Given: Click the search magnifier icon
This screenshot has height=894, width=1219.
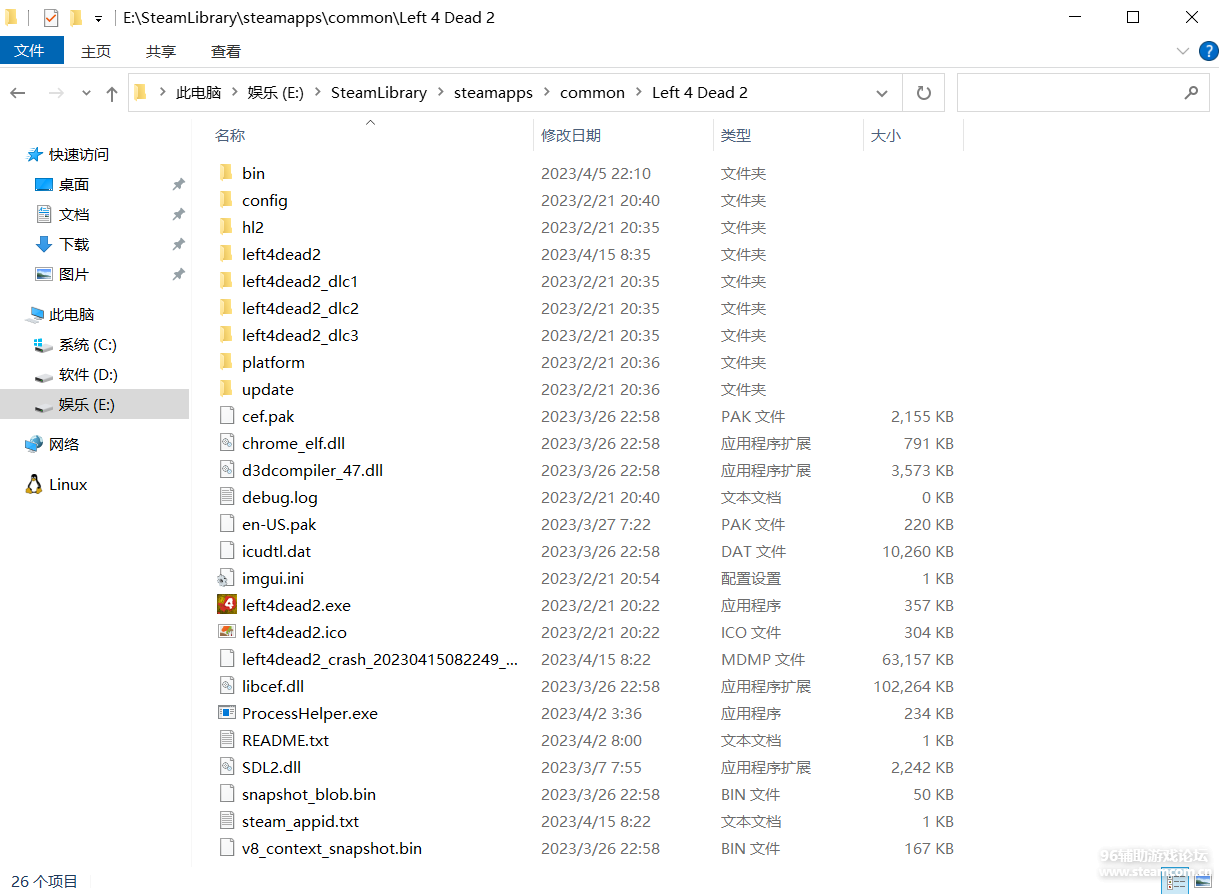Looking at the screenshot, I should pyautogui.click(x=1190, y=92).
